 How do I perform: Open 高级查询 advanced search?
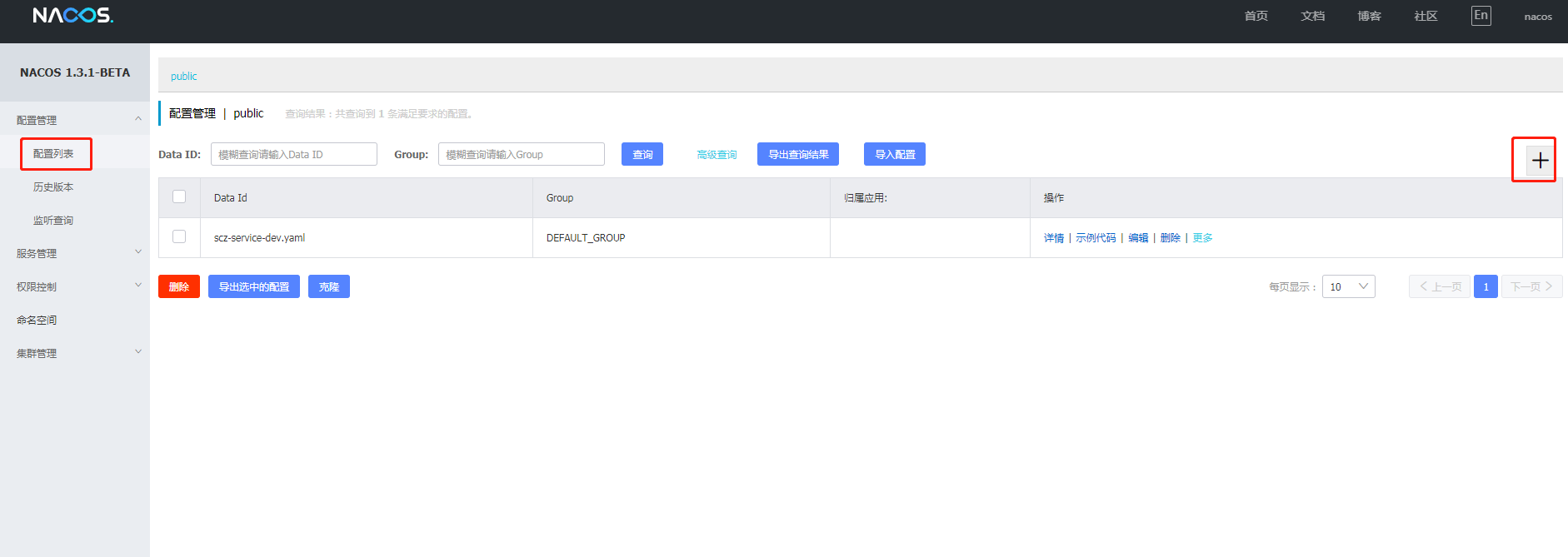717,155
